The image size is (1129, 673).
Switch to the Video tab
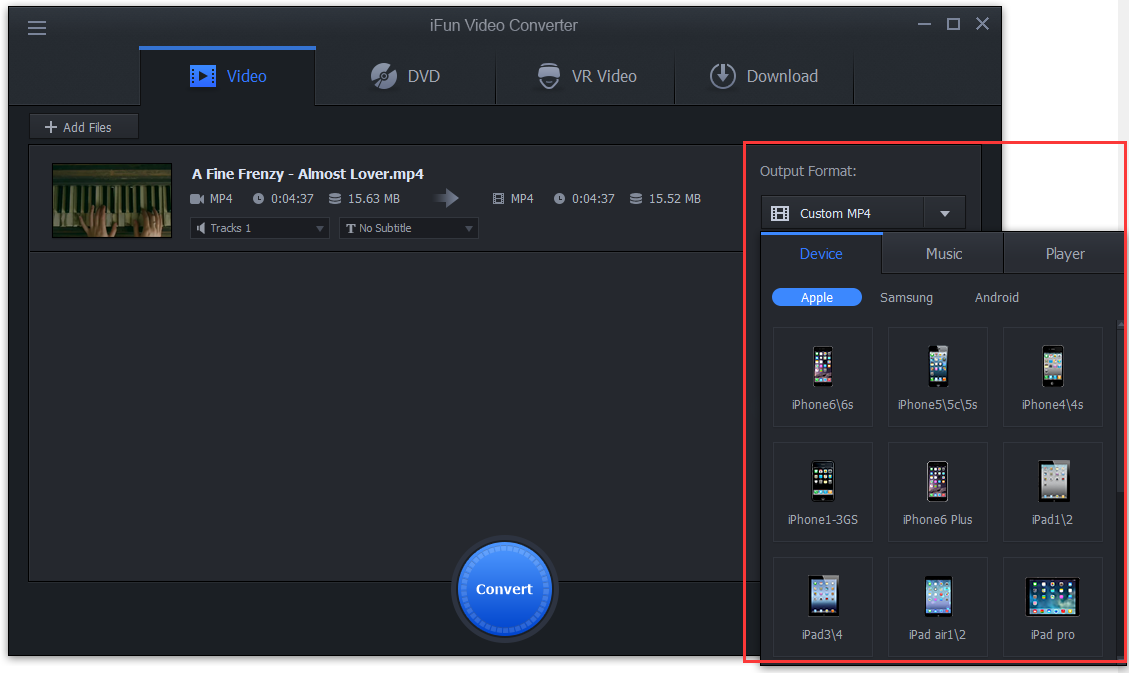point(228,76)
